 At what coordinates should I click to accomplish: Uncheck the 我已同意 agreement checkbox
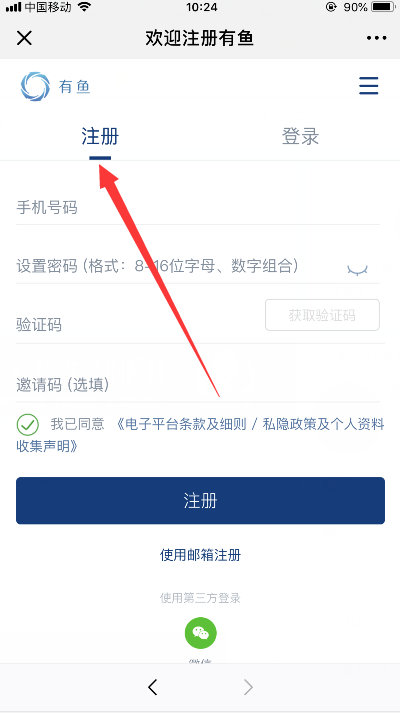[x=28, y=425]
